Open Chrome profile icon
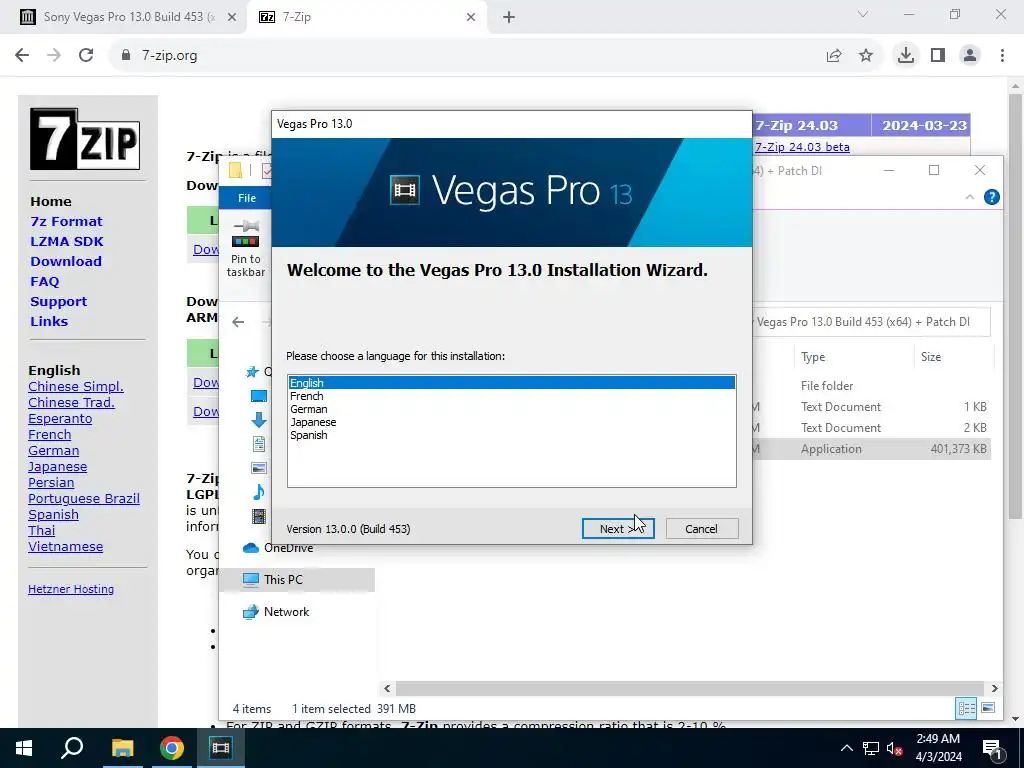 coord(970,56)
